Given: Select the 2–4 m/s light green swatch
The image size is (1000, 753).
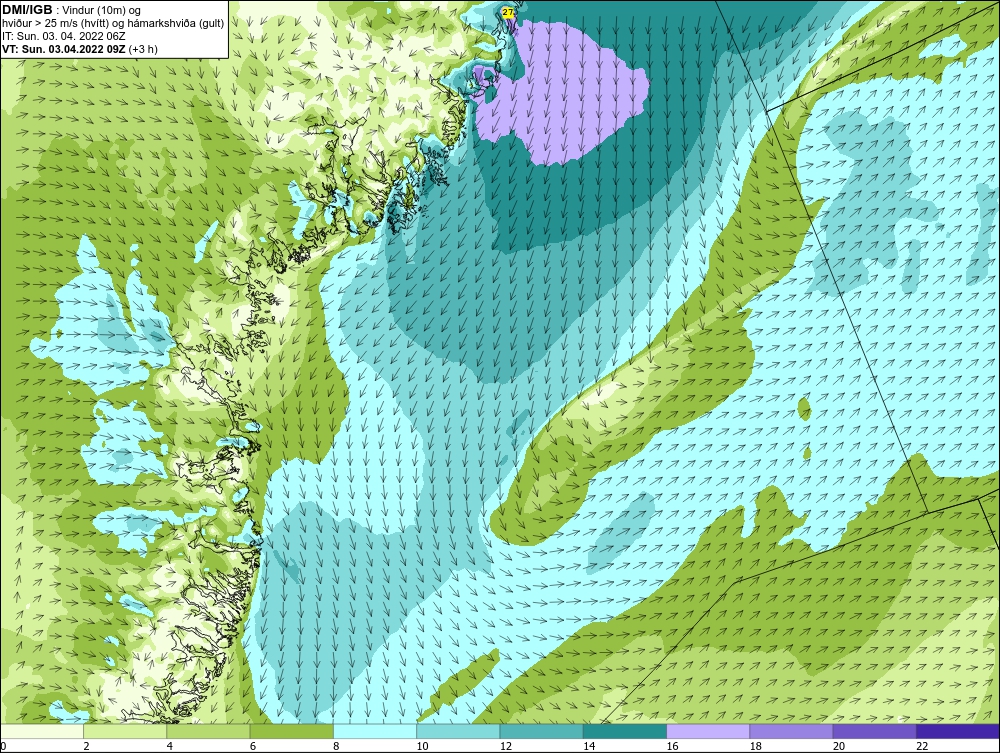Looking at the screenshot, I should 125,731.
